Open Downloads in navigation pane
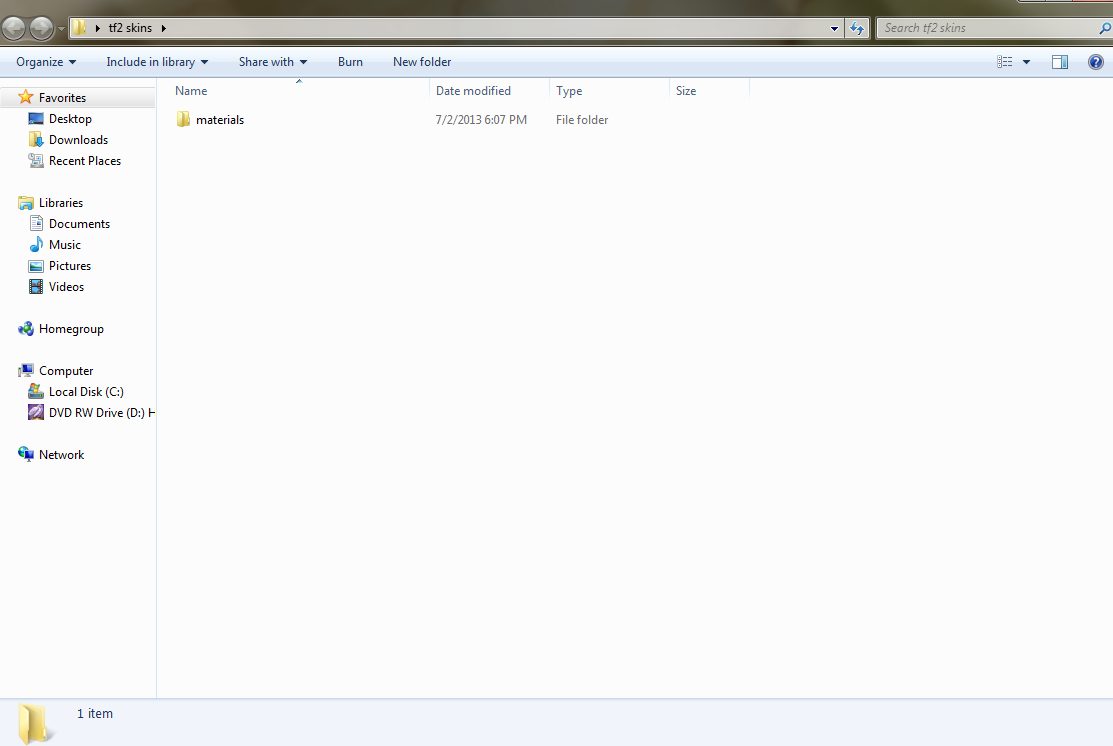 (x=78, y=140)
